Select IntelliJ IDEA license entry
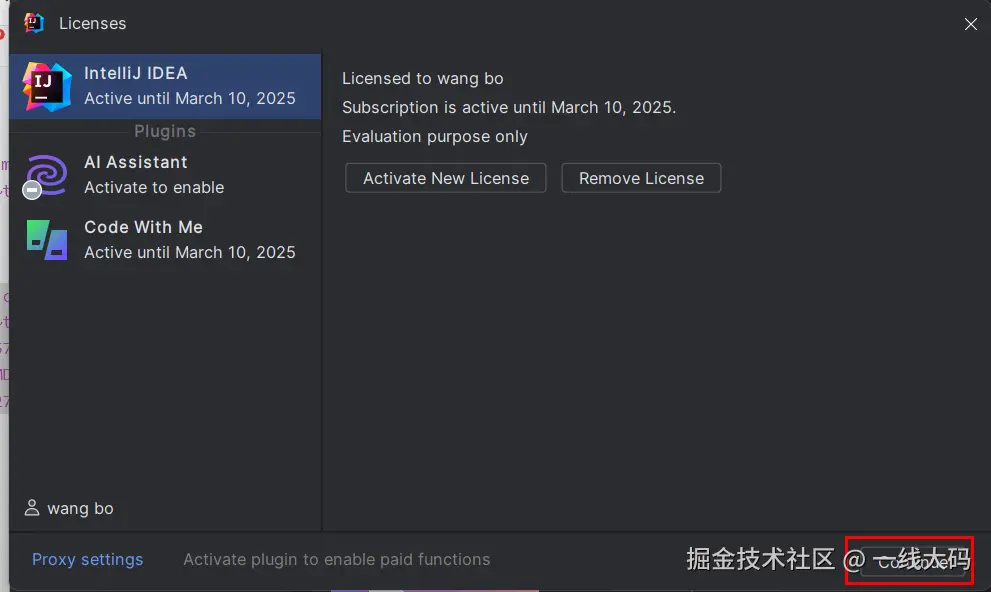The height and width of the screenshot is (592, 991). (165, 86)
